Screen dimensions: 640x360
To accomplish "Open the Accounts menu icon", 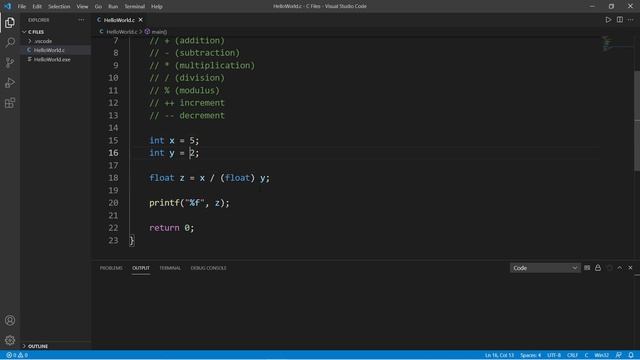I will point(10,320).
